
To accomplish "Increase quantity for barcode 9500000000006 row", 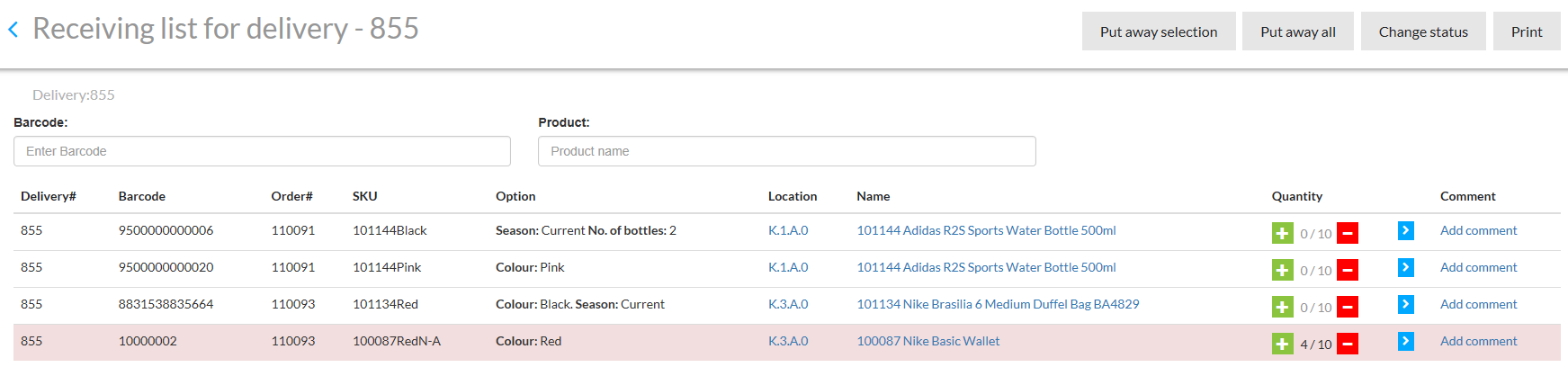I will tap(1282, 234).
